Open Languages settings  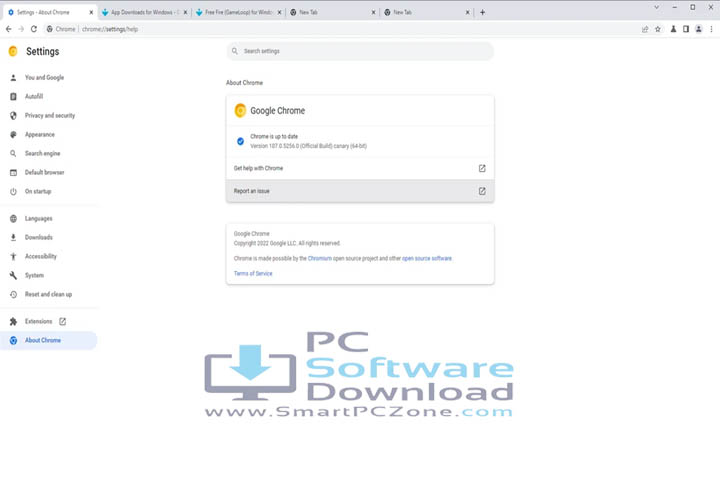(x=39, y=218)
